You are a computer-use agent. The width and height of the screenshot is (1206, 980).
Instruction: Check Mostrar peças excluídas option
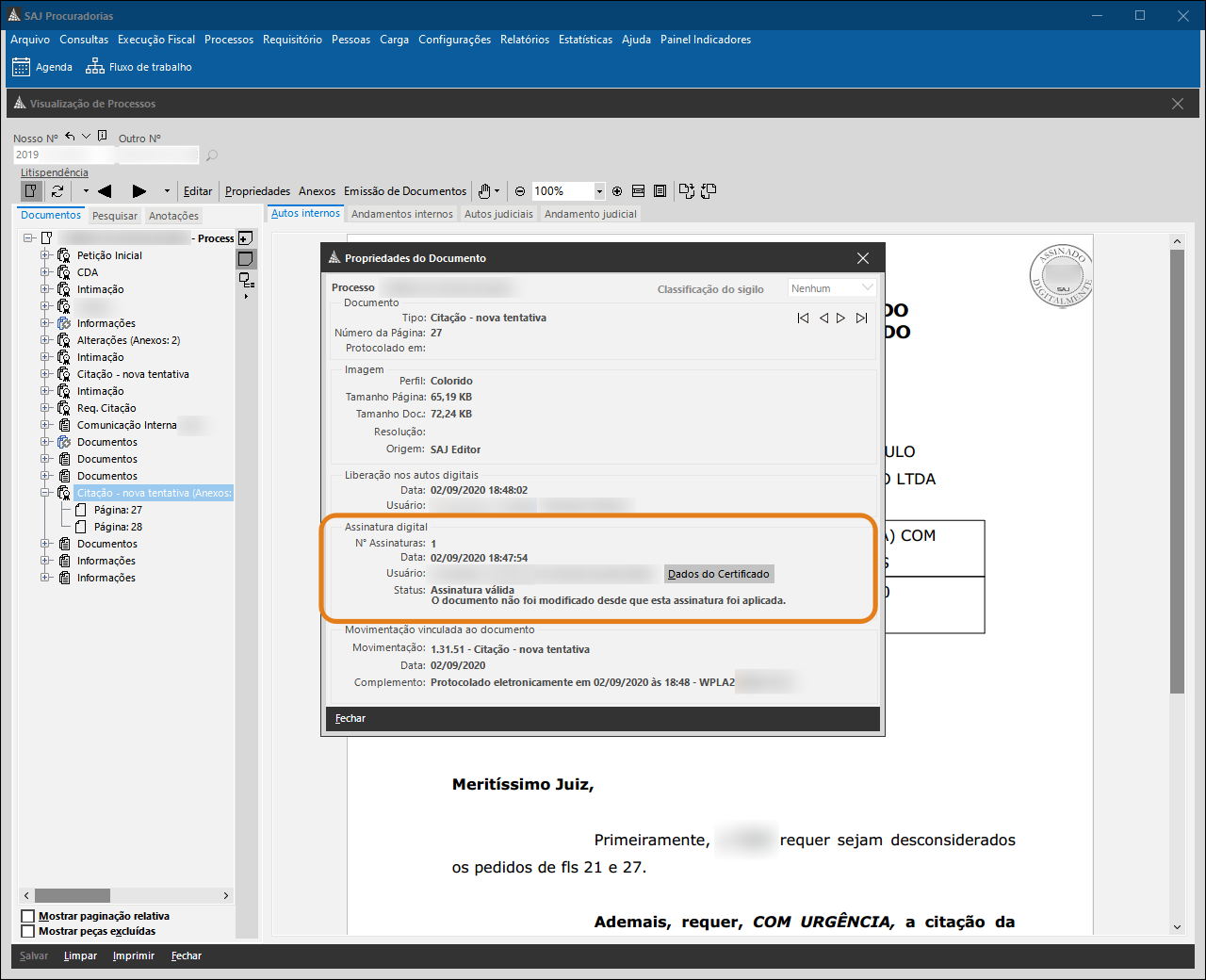point(28,931)
